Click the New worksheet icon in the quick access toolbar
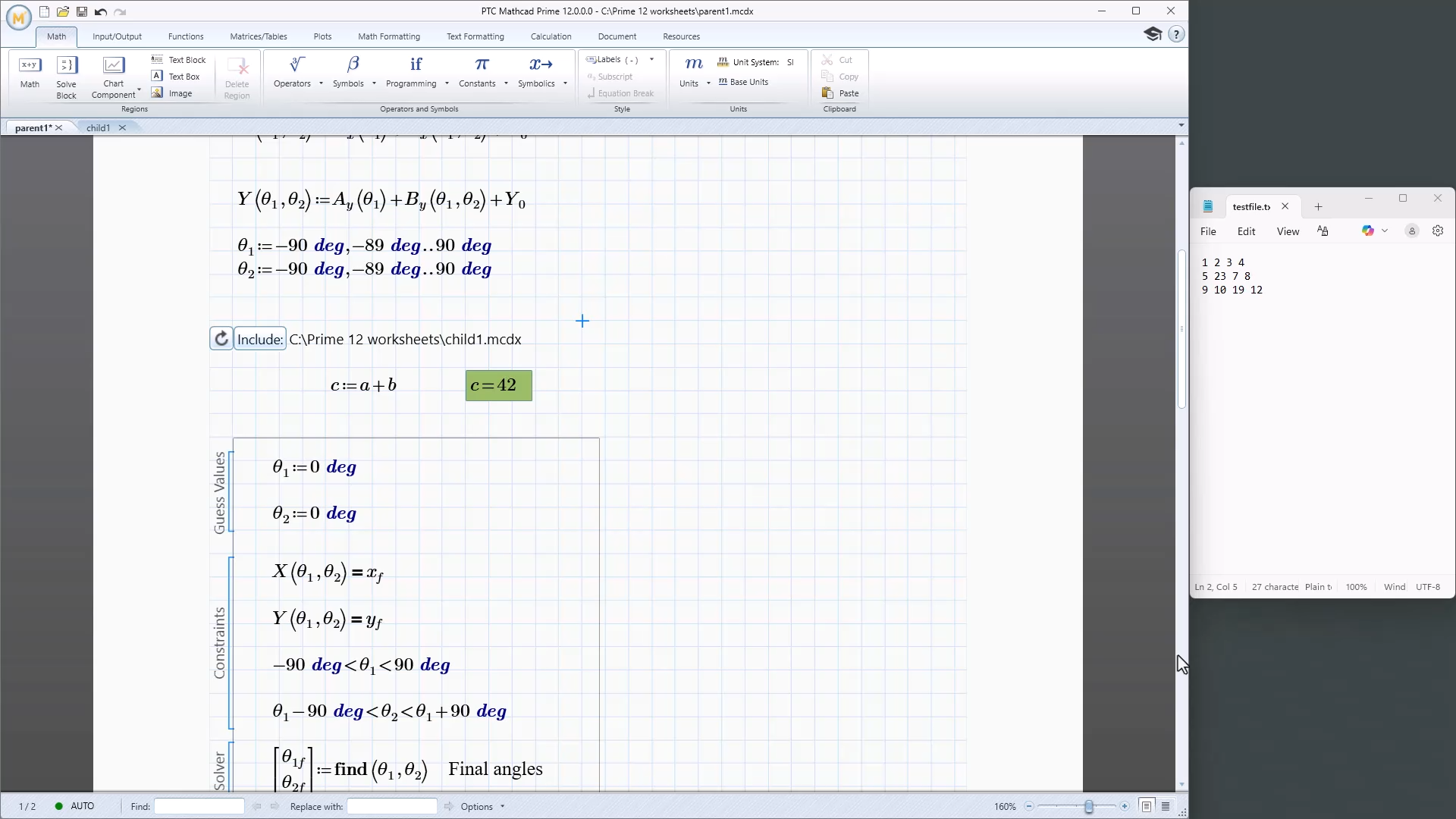Screen dimensions: 1456x819 (45, 11)
